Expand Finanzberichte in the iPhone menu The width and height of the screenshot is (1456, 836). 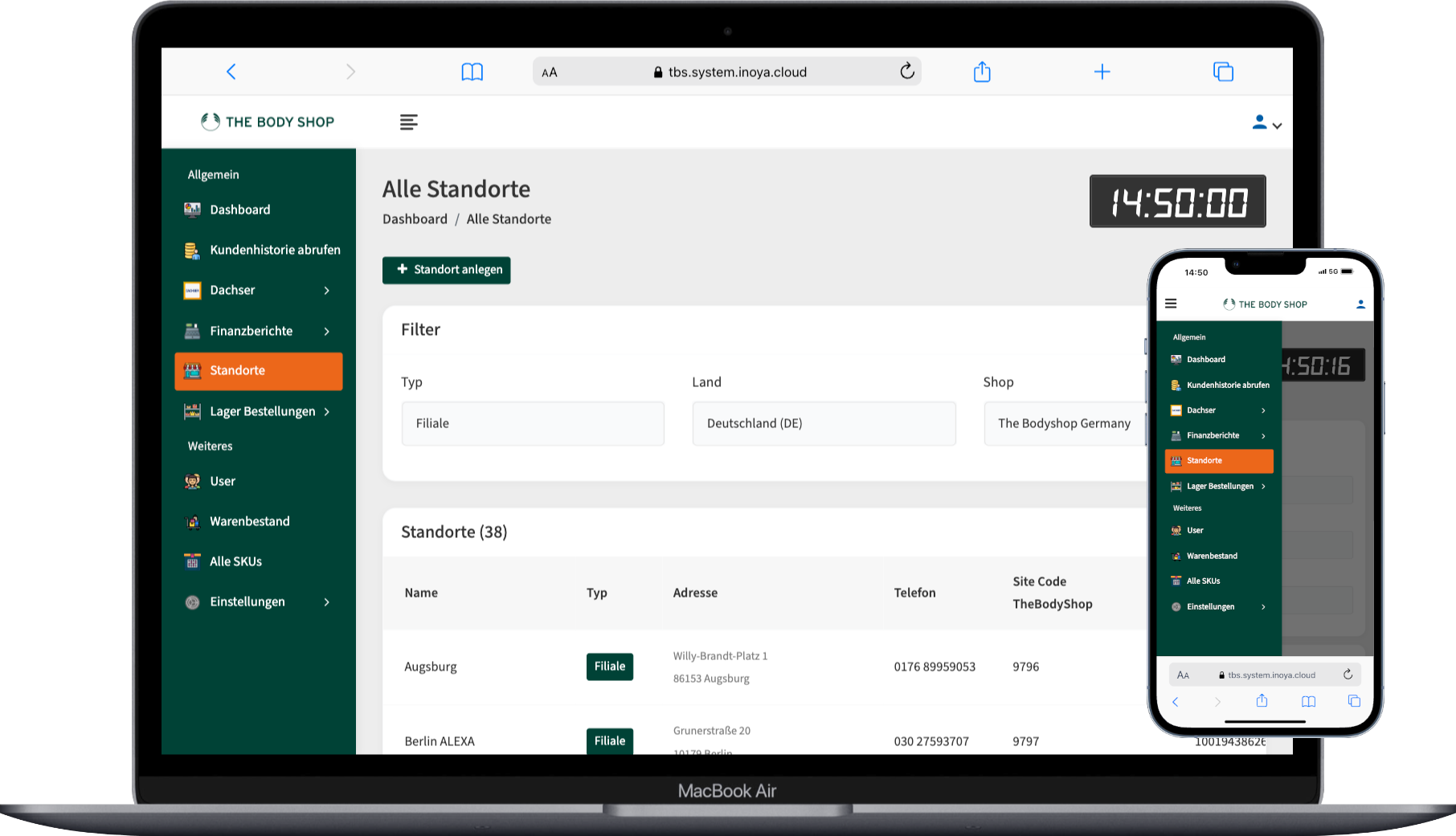[x=1219, y=435]
